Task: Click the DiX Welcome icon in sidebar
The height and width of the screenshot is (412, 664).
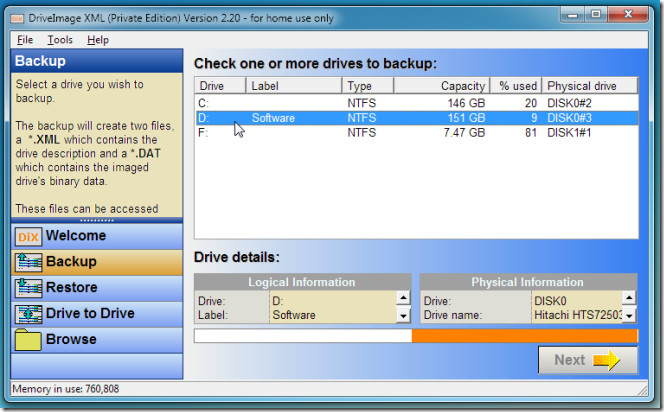Action: coord(28,236)
